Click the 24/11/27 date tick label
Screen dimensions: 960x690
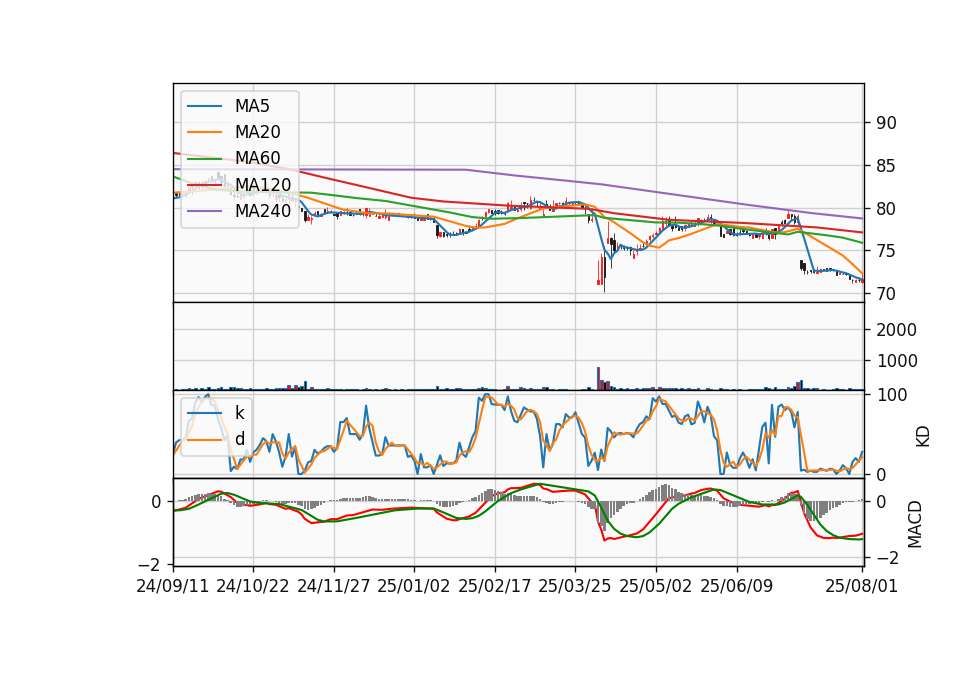pyautogui.click(x=334, y=586)
